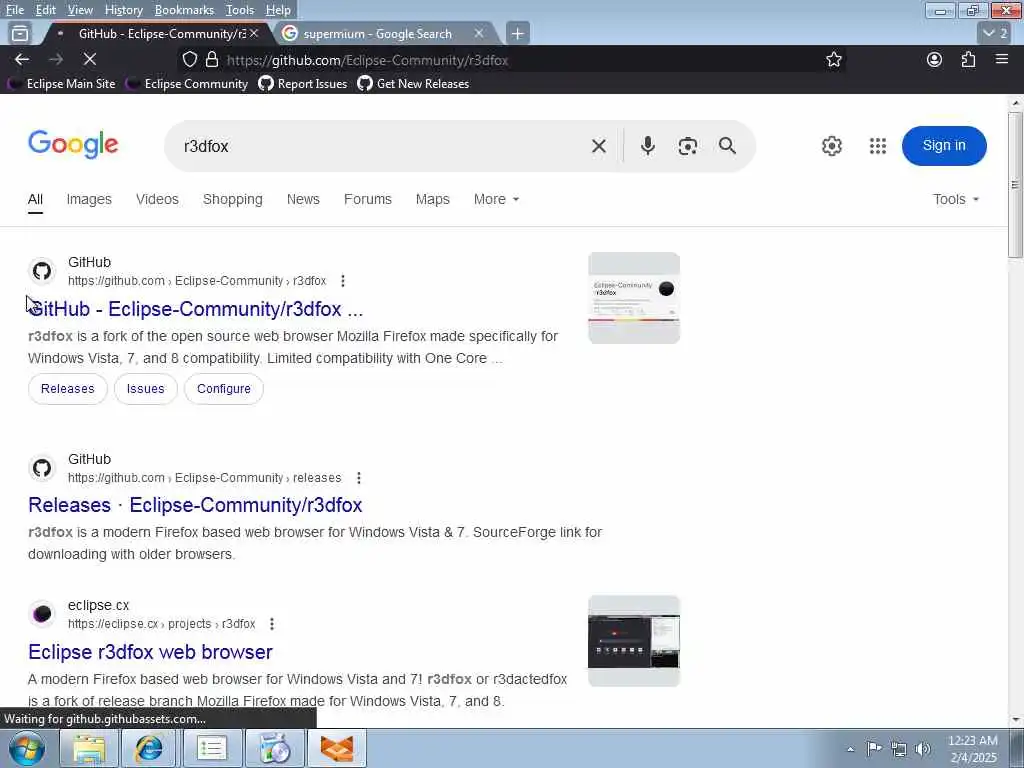The height and width of the screenshot is (768, 1024).
Task: Open Eclipse Main Site bookmark
Action: click(61, 84)
